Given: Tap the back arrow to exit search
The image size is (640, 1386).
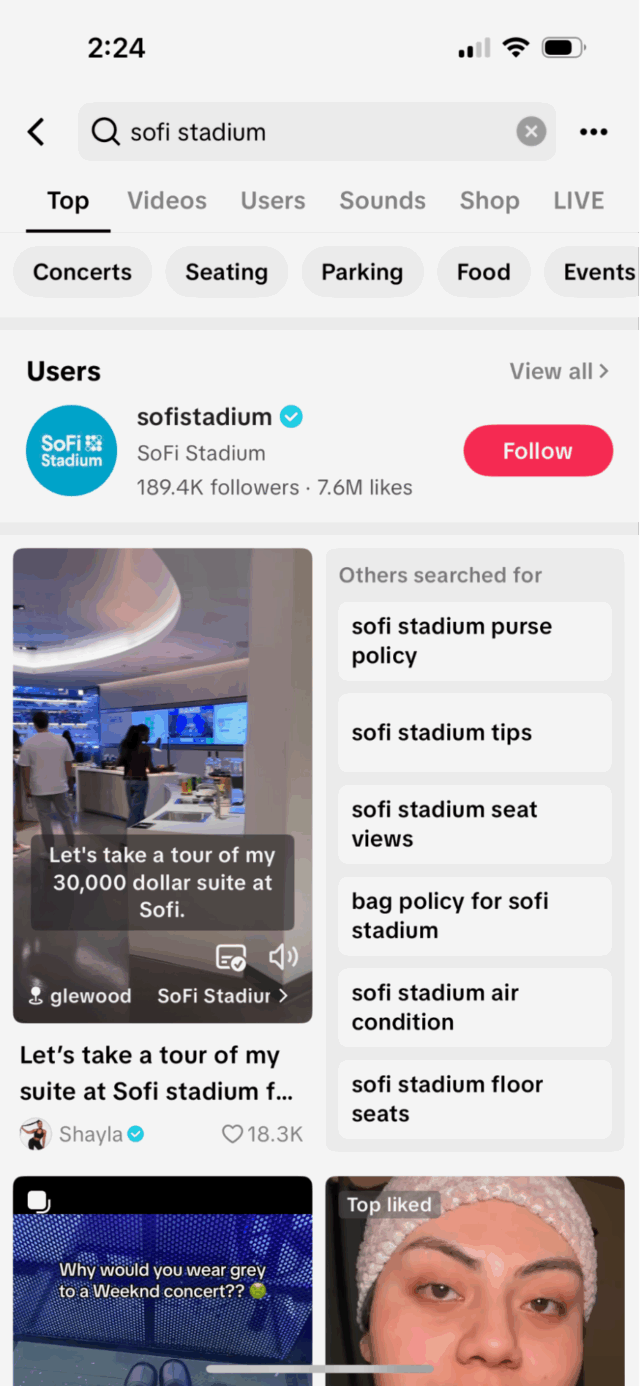Looking at the screenshot, I should point(36,131).
